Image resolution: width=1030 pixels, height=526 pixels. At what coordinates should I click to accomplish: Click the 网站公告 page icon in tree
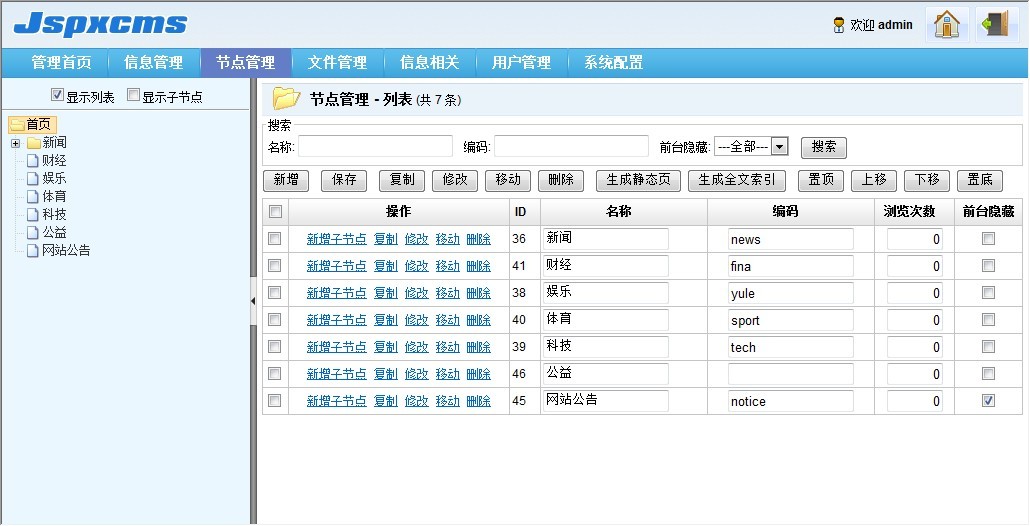coord(33,251)
